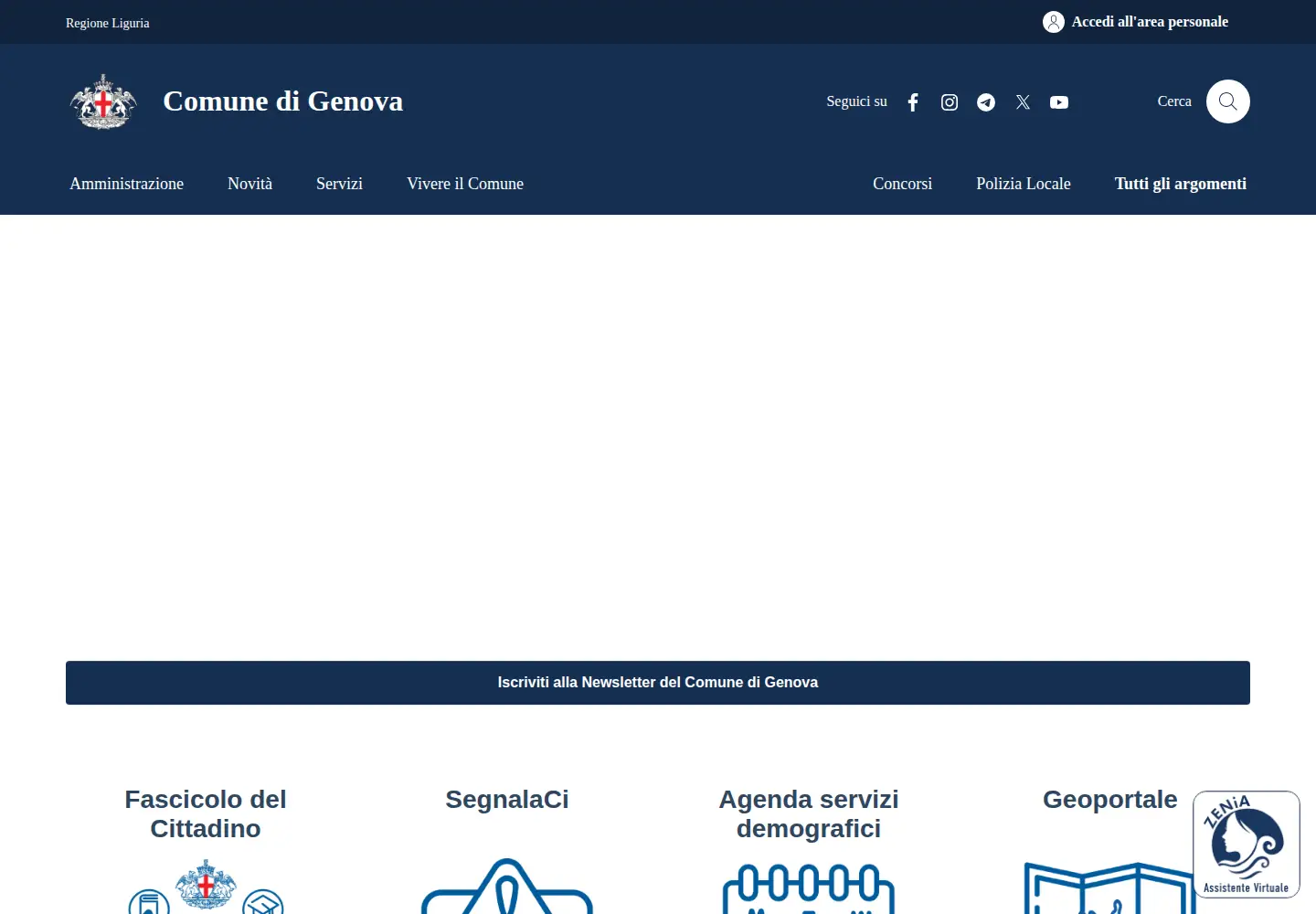Click the Cerca label
1316x914 pixels.
(1174, 101)
